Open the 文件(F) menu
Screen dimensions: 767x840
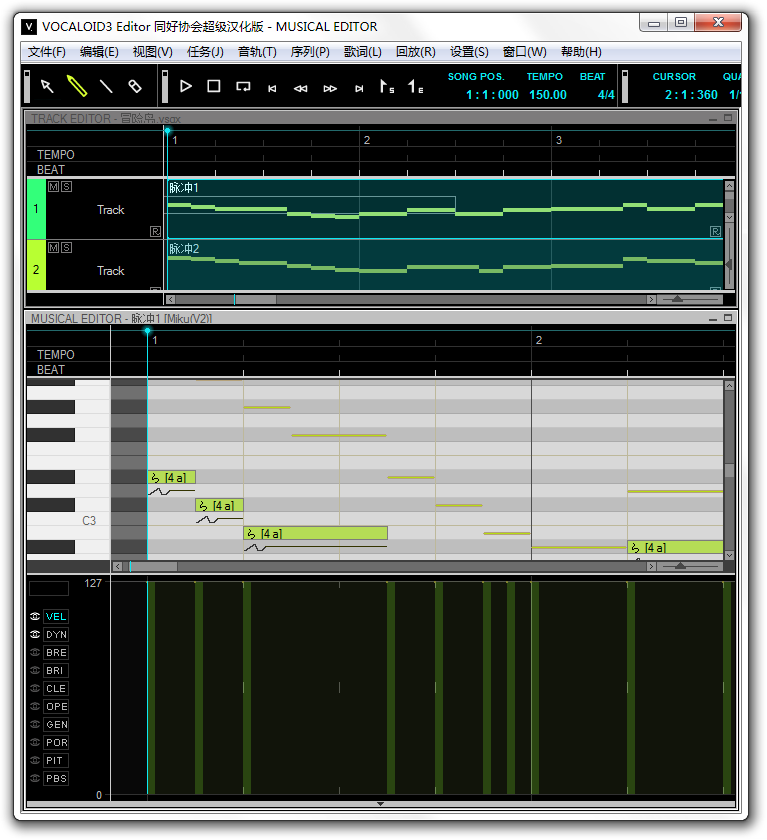point(47,52)
